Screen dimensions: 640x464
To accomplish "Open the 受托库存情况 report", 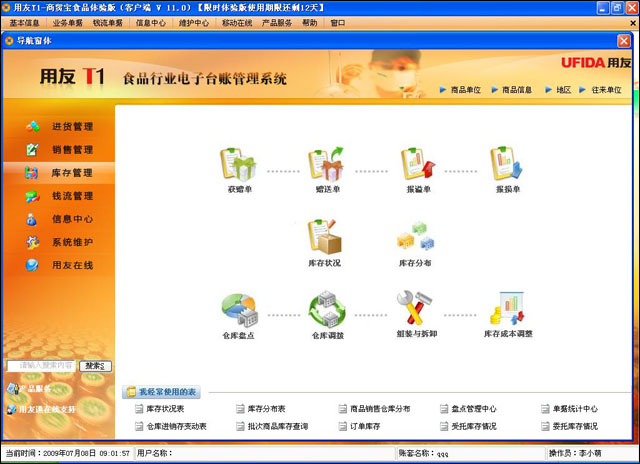I will [469, 426].
